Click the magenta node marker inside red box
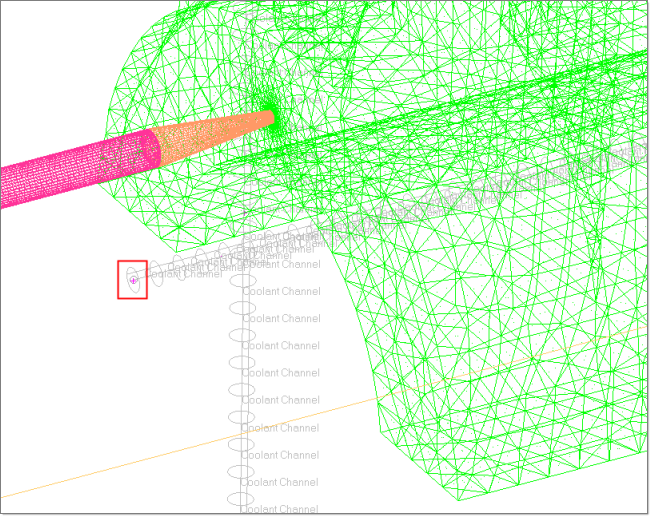The image size is (651, 517). tap(133, 281)
